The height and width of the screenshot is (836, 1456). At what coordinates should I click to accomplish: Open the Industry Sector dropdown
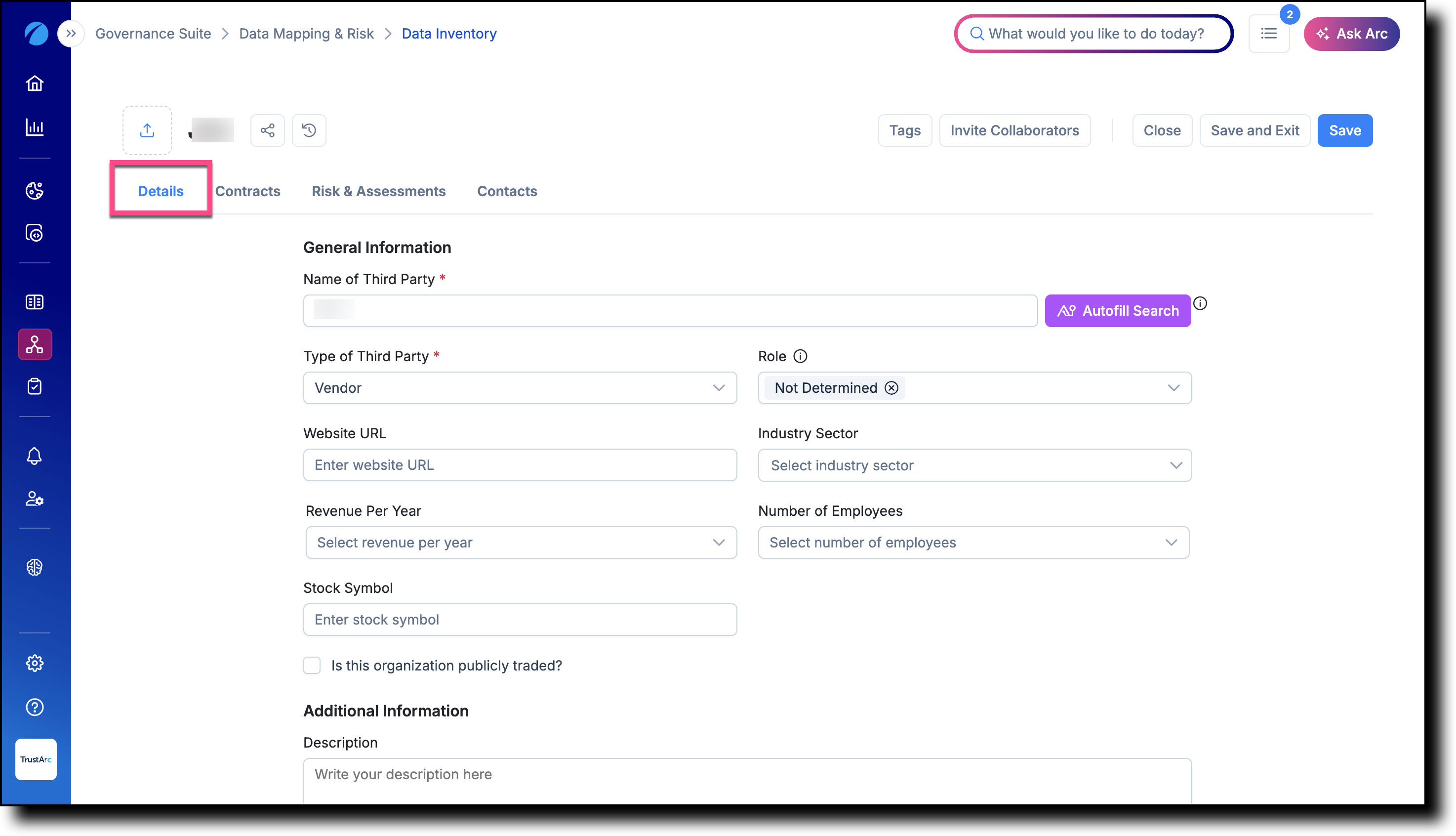pyautogui.click(x=974, y=465)
